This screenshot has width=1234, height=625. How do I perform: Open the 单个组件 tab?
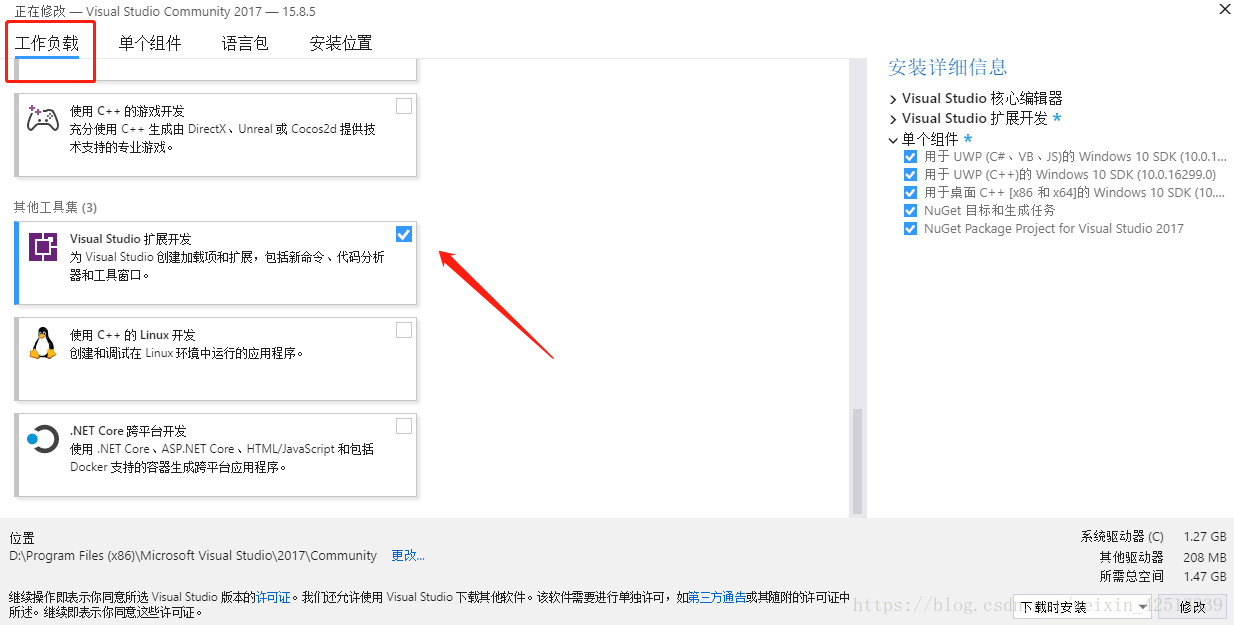tap(150, 43)
